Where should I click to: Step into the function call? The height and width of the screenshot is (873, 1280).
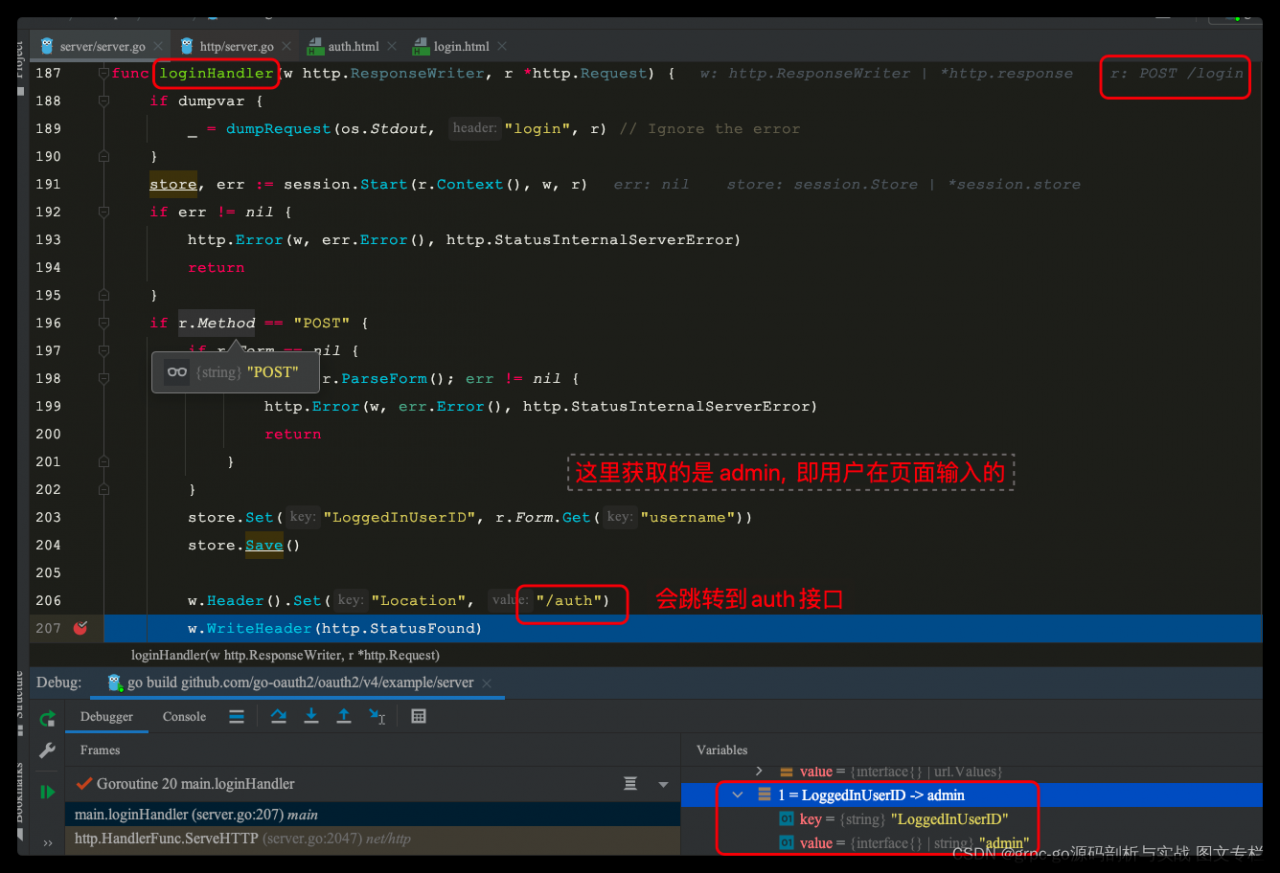pyautogui.click(x=311, y=716)
